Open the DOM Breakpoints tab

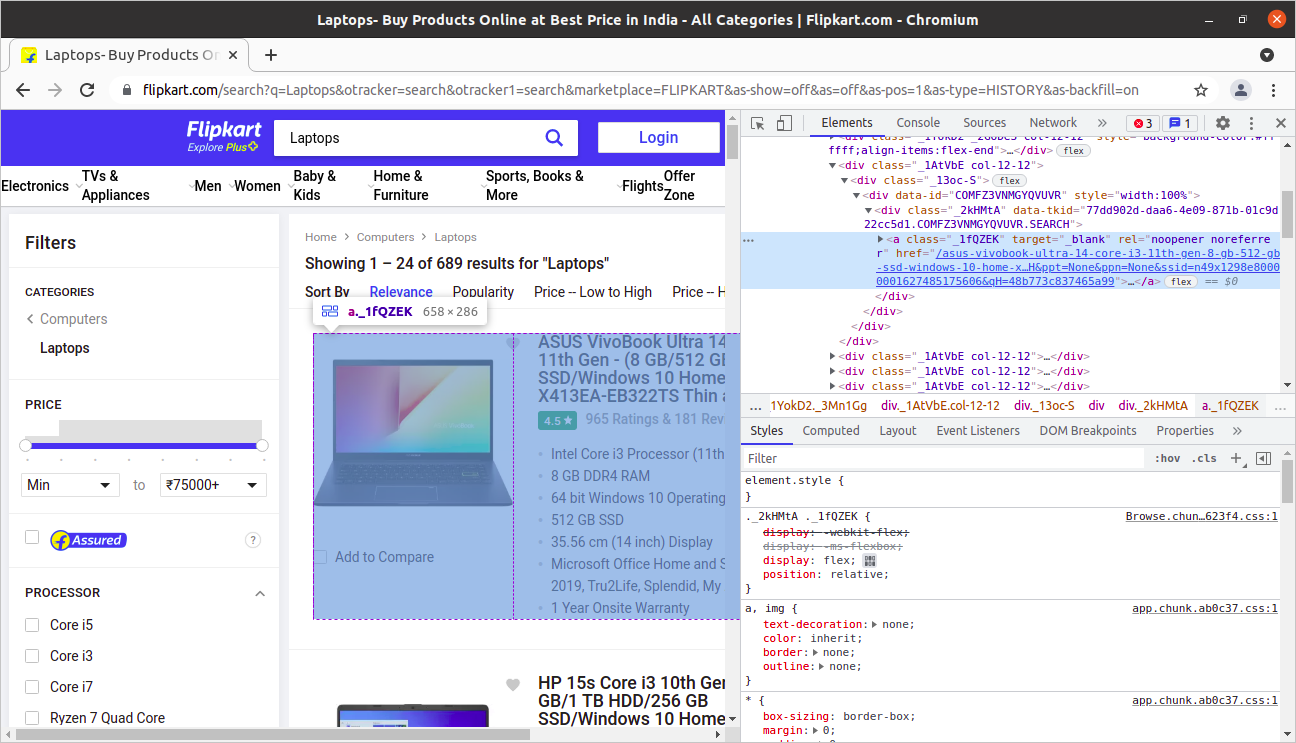tap(1088, 431)
